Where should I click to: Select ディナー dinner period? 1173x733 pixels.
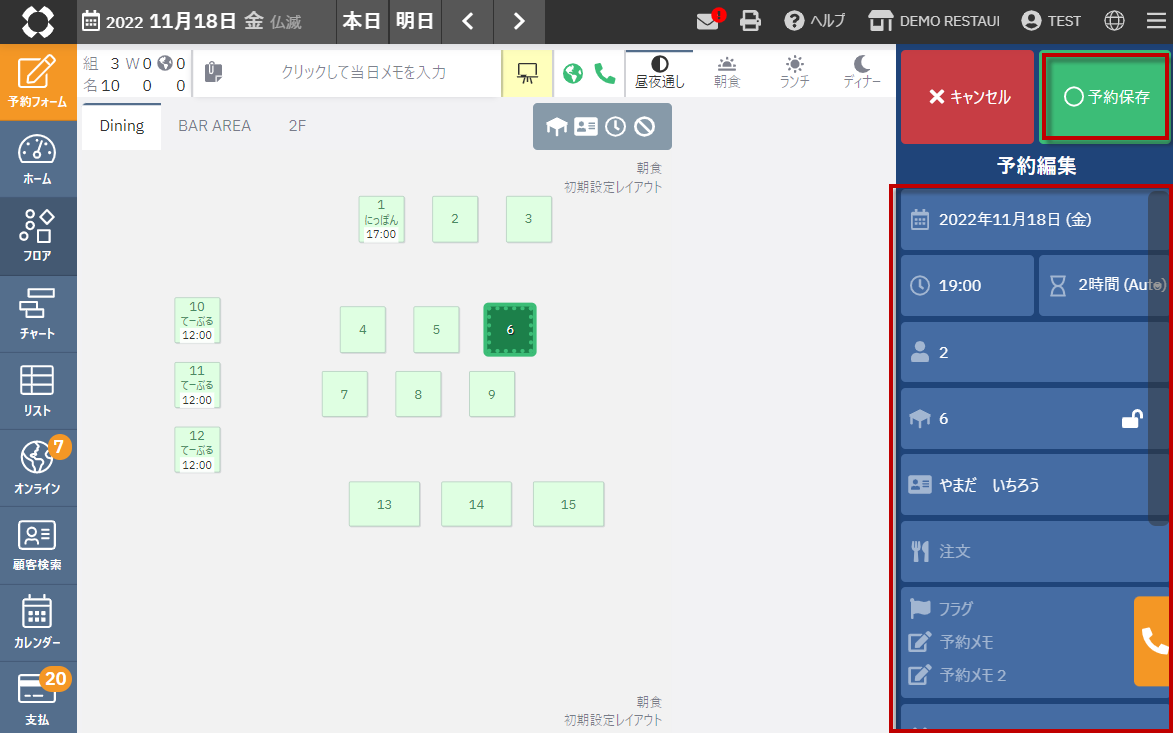[x=862, y=73]
